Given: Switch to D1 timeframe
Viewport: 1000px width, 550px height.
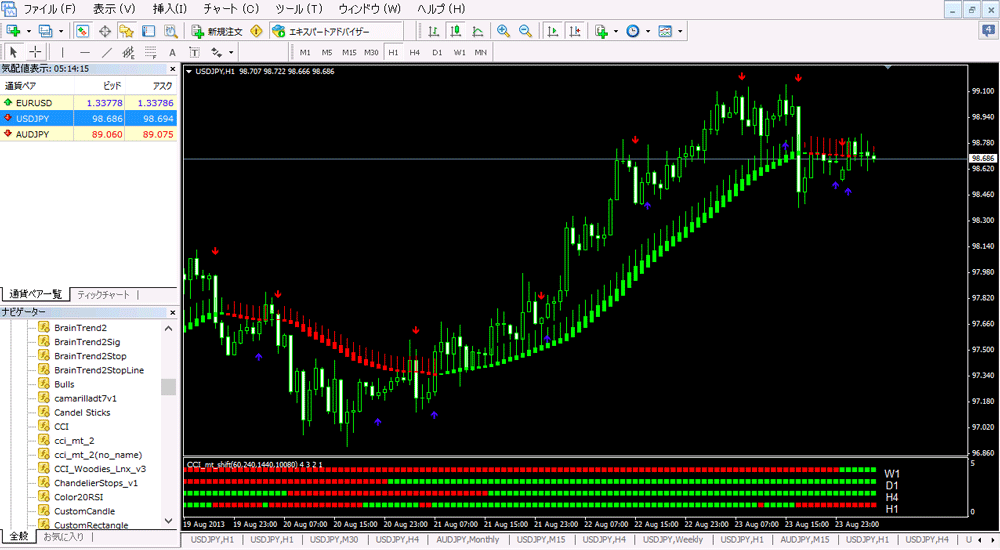Looking at the screenshot, I should [437, 52].
